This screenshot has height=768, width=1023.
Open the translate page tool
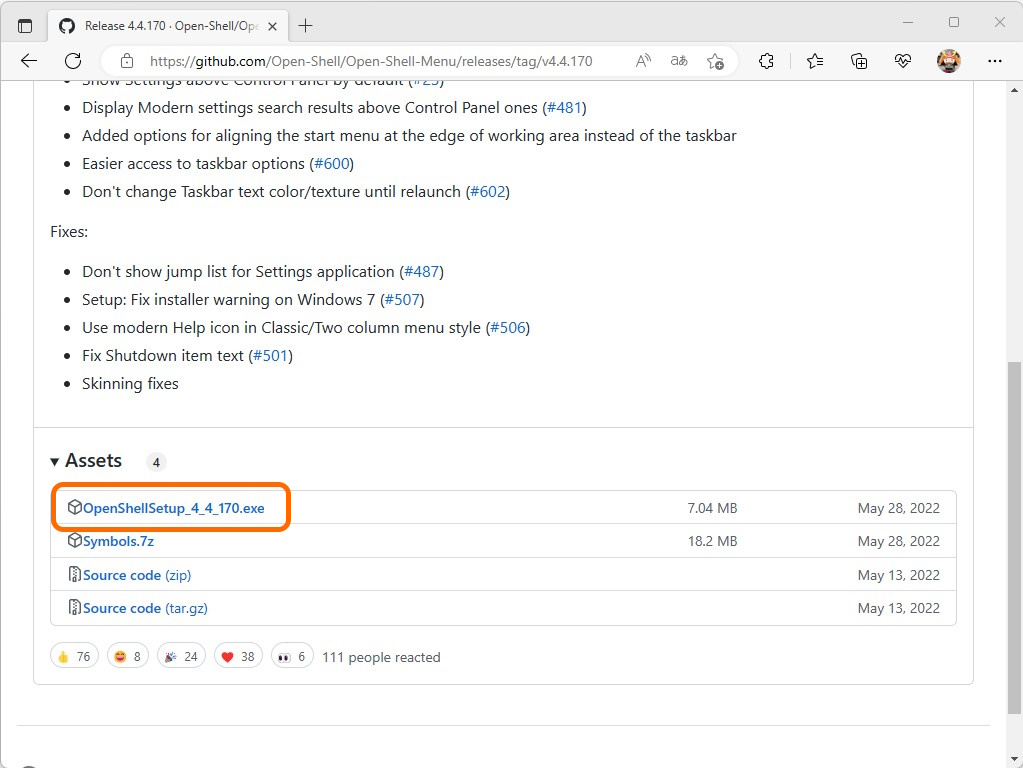coord(678,60)
